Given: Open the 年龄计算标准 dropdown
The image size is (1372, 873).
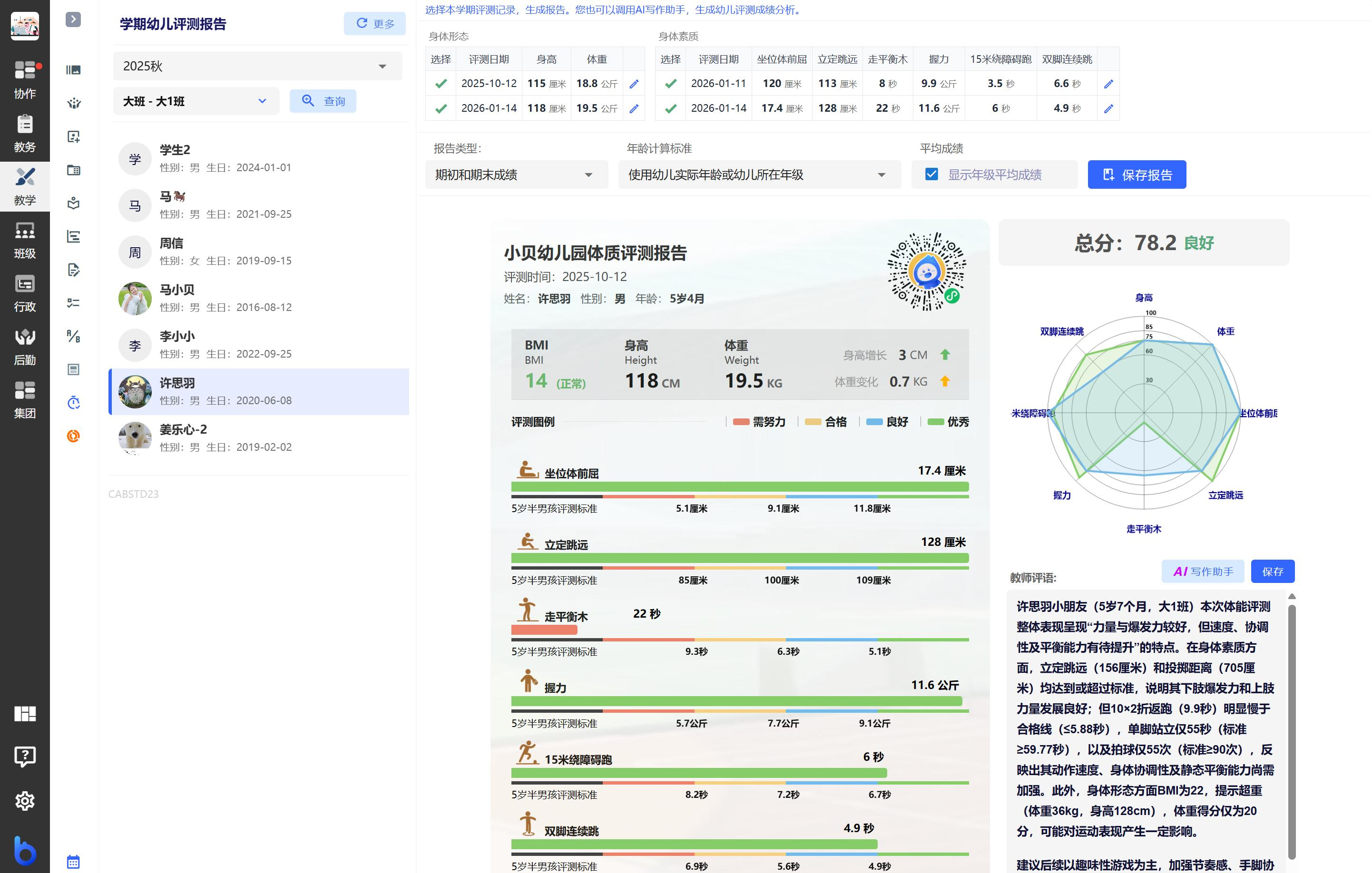Looking at the screenshot, I should [x=759, y=175].
